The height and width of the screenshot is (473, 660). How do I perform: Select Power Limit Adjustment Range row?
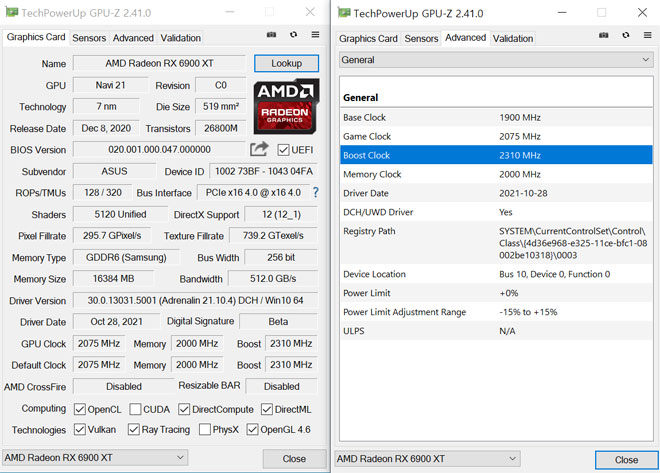coord(496,312)
